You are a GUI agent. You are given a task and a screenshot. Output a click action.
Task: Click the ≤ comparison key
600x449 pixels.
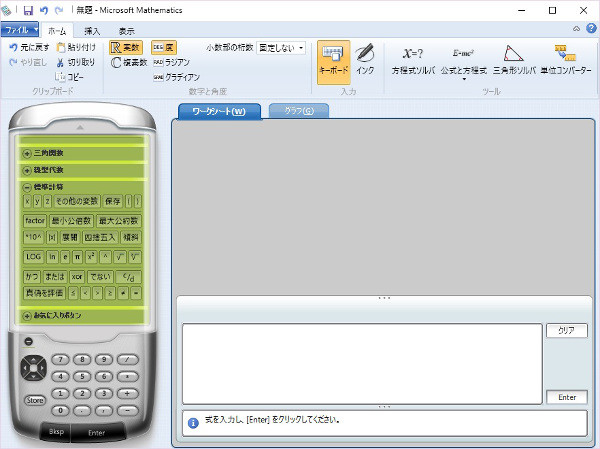pyautogui.click(x=73, y=294)
